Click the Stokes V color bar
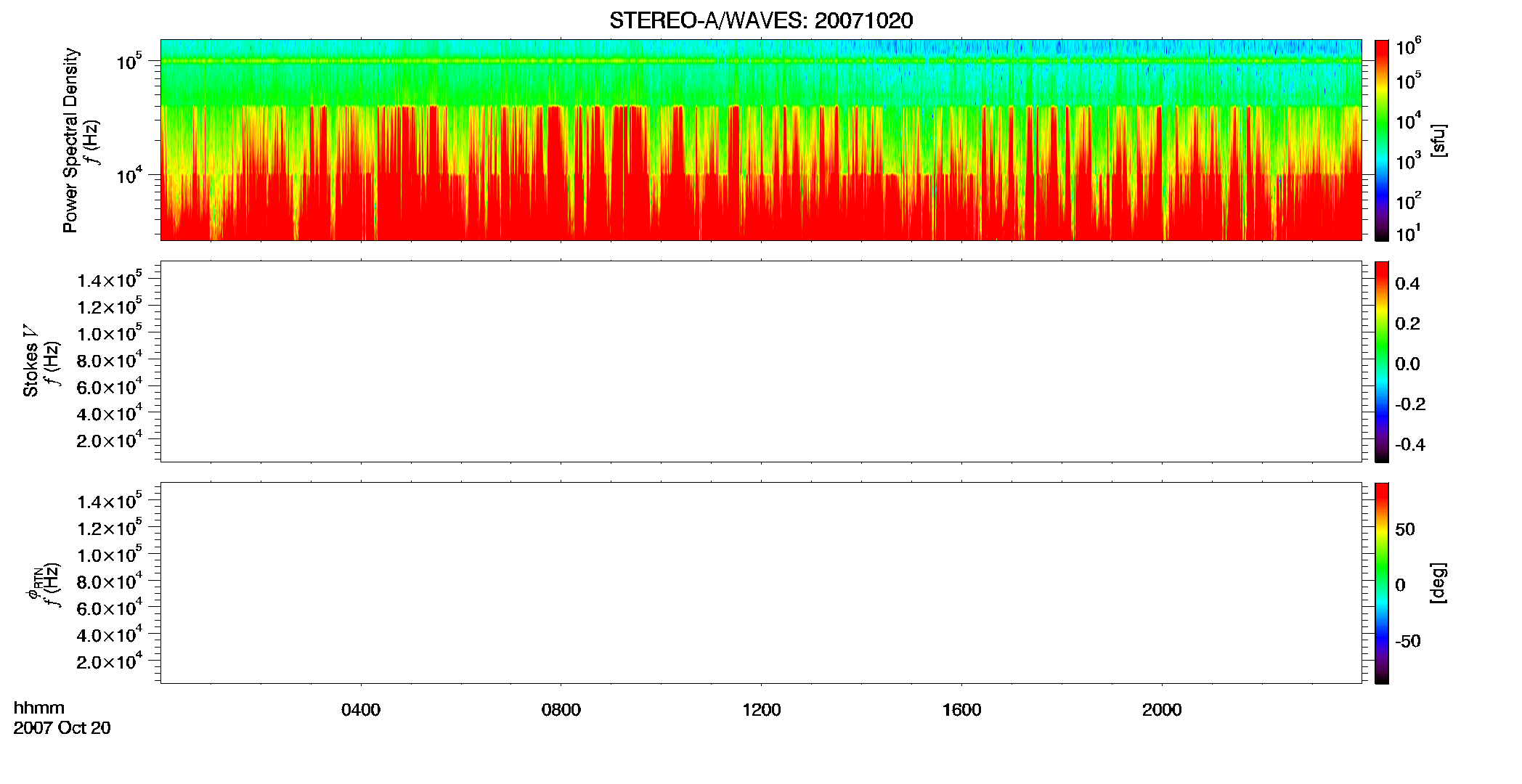Image resolution: width=1522 pixels, height=784 pixels. (1382, 362)
